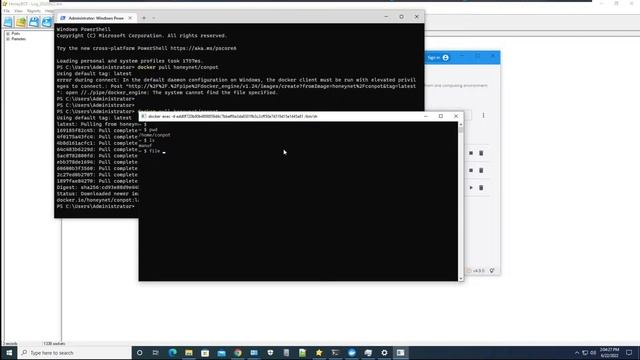
Task: Click the docker exec window title bar icon
Action: (143, 116)
